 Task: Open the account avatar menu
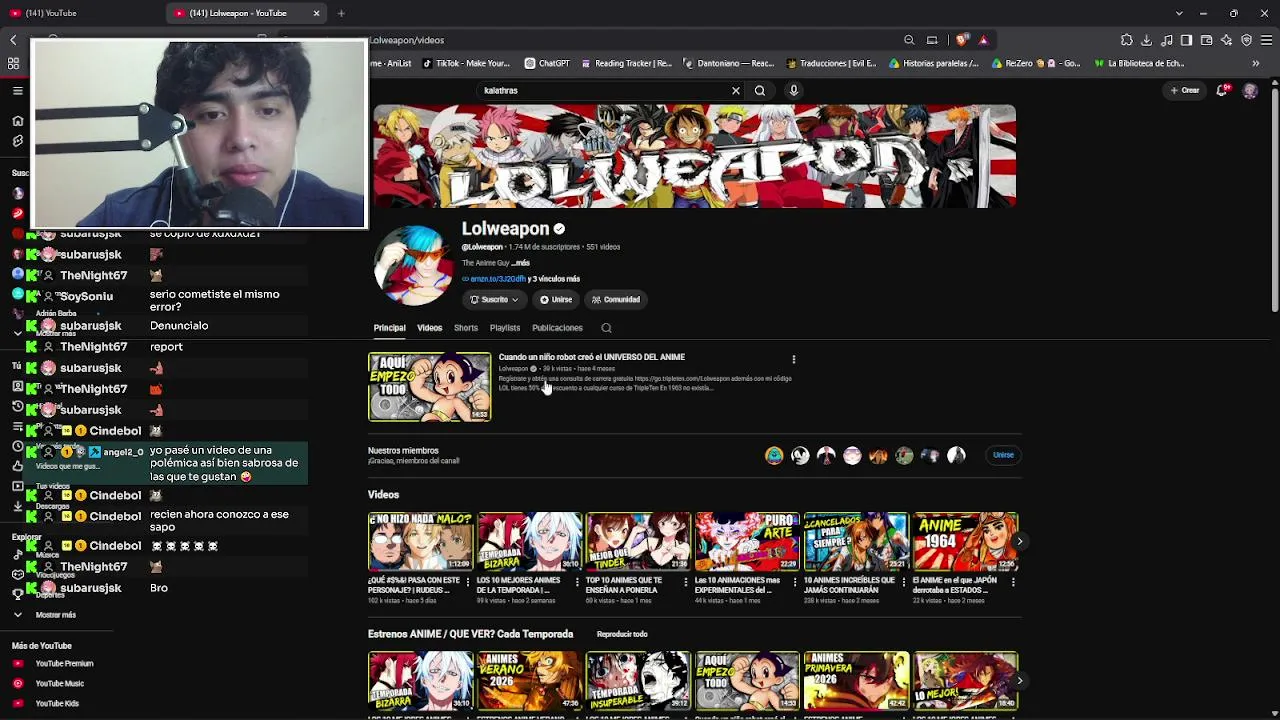click(1250, 91)
